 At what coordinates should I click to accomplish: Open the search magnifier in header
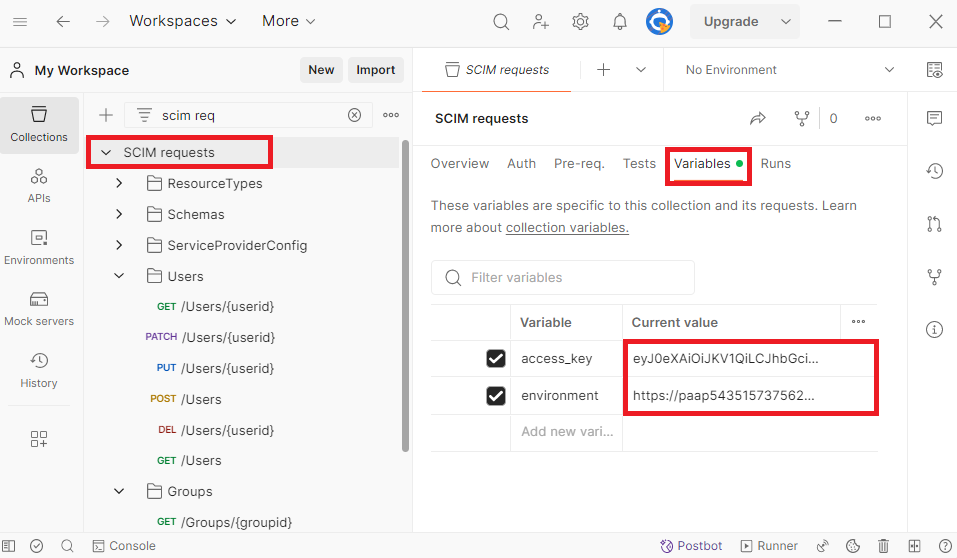[x=501, y=22]
